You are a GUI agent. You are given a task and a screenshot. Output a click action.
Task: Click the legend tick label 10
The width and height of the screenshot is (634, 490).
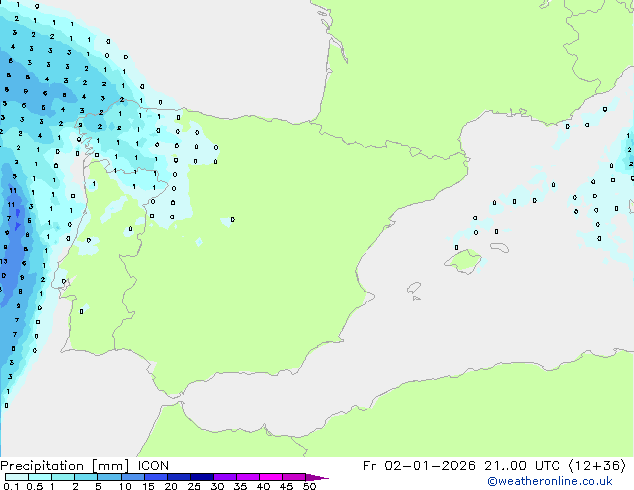click(x=124, y=487)
